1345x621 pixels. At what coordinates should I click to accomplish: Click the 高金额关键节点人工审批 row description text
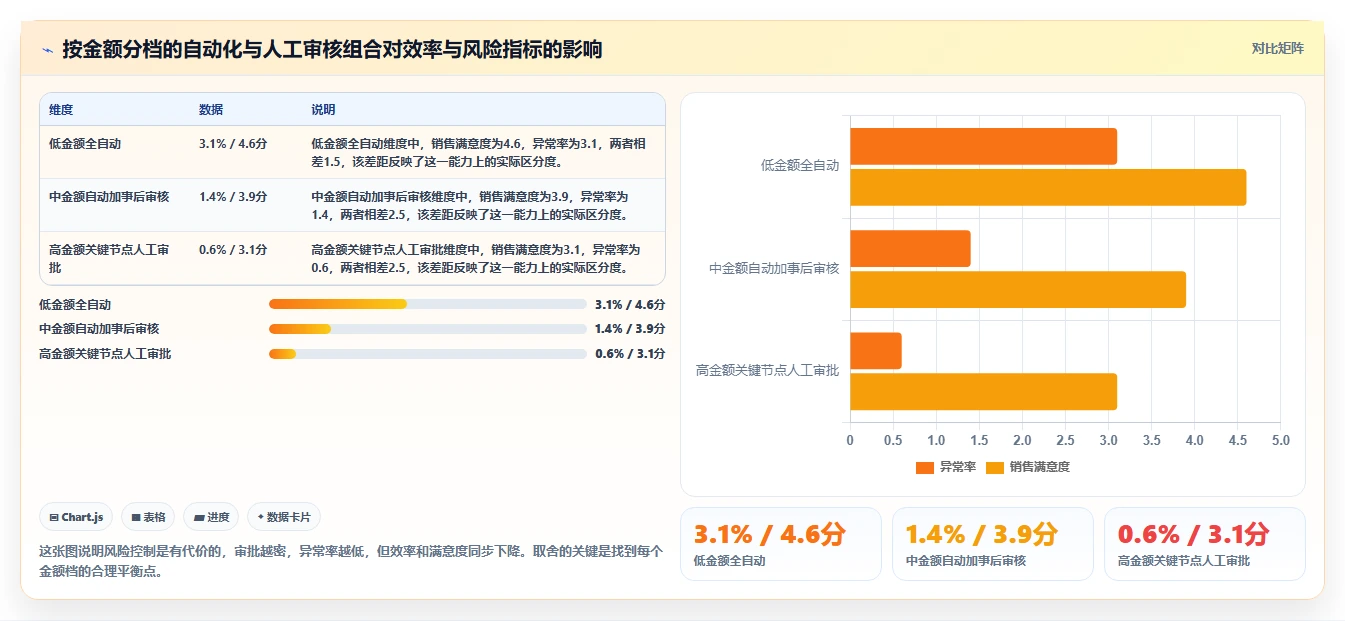[476, 259]
